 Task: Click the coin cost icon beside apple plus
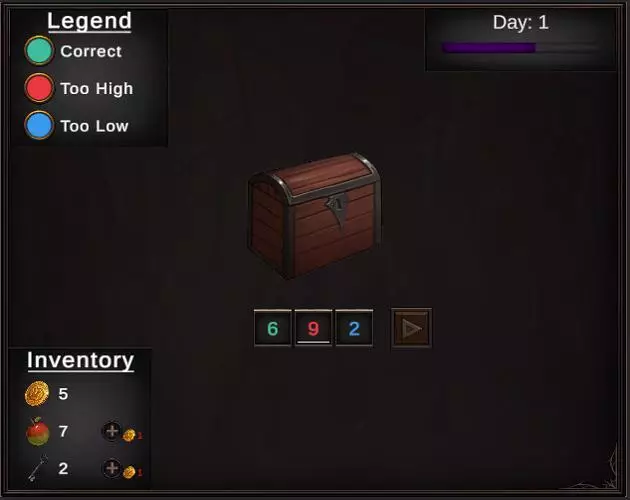click(x=129, y=435)
